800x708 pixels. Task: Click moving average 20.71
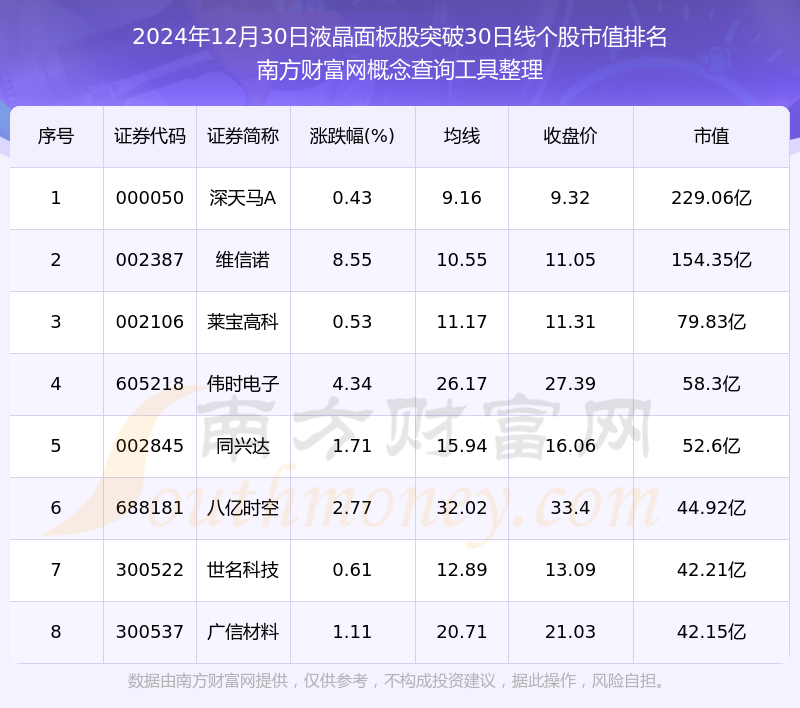[x=462, y=632]
